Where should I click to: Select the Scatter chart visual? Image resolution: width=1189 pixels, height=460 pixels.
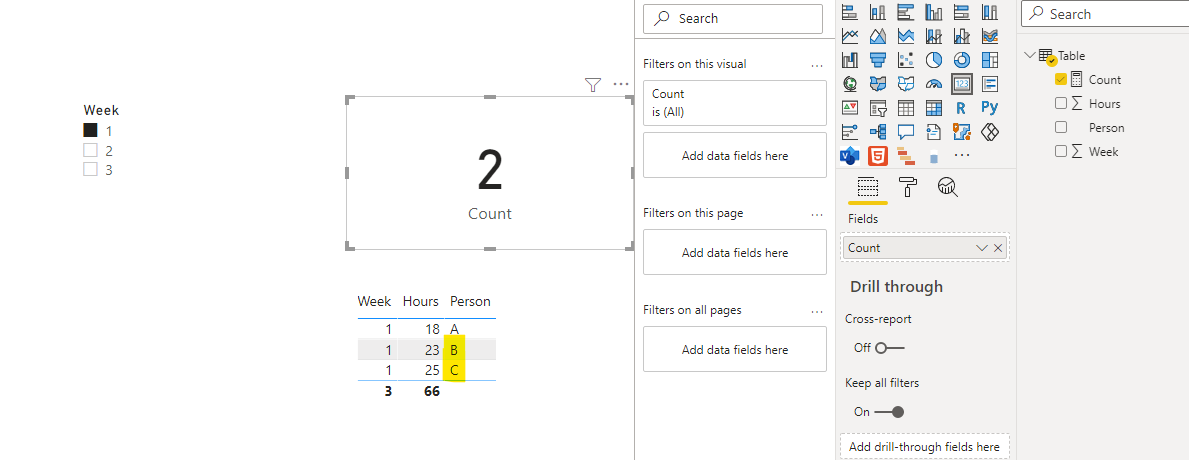905,59
